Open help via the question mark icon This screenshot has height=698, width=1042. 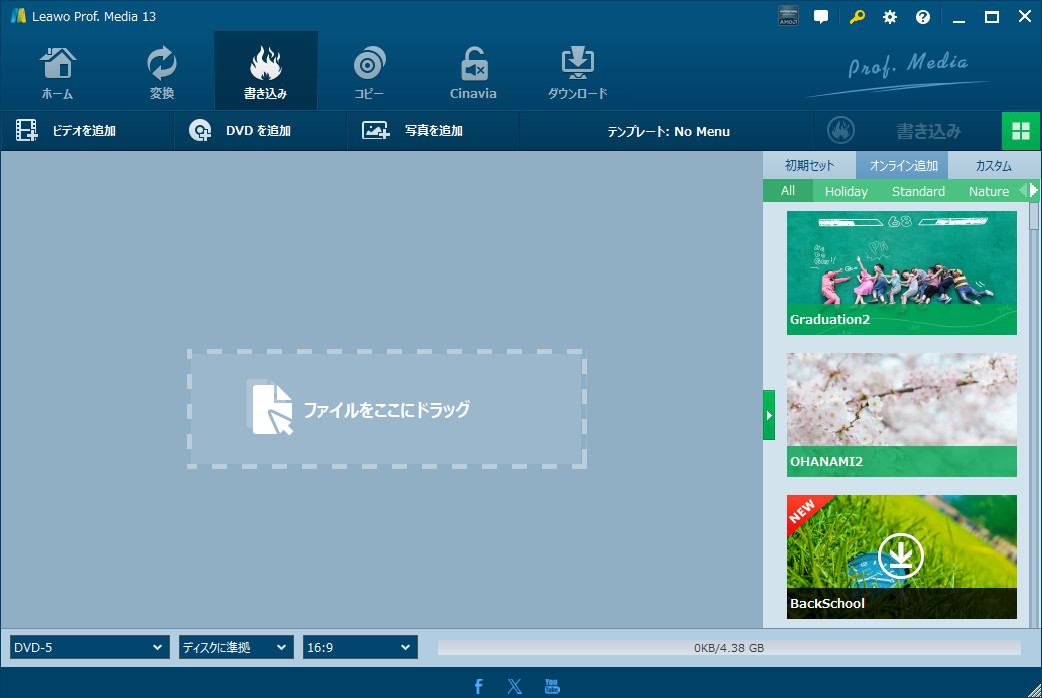923,17
